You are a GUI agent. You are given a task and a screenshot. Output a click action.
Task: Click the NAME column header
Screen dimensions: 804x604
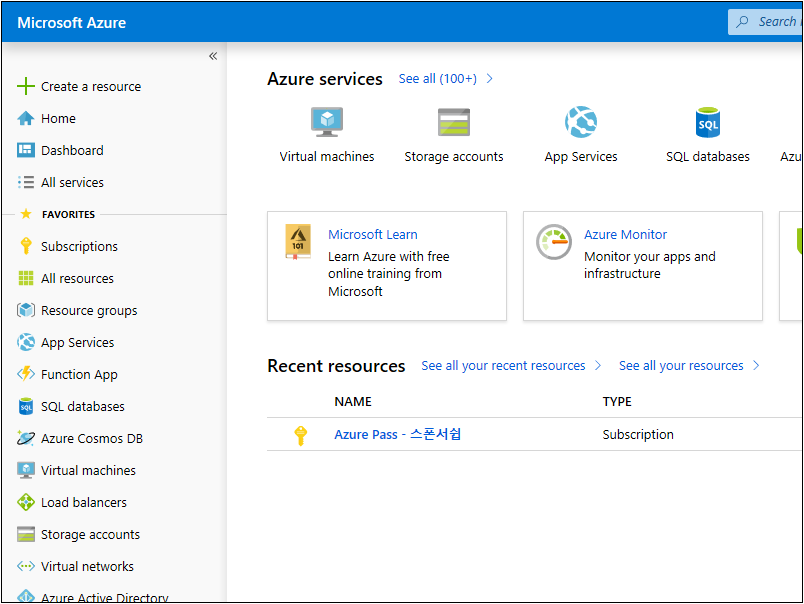coord(353,401)
